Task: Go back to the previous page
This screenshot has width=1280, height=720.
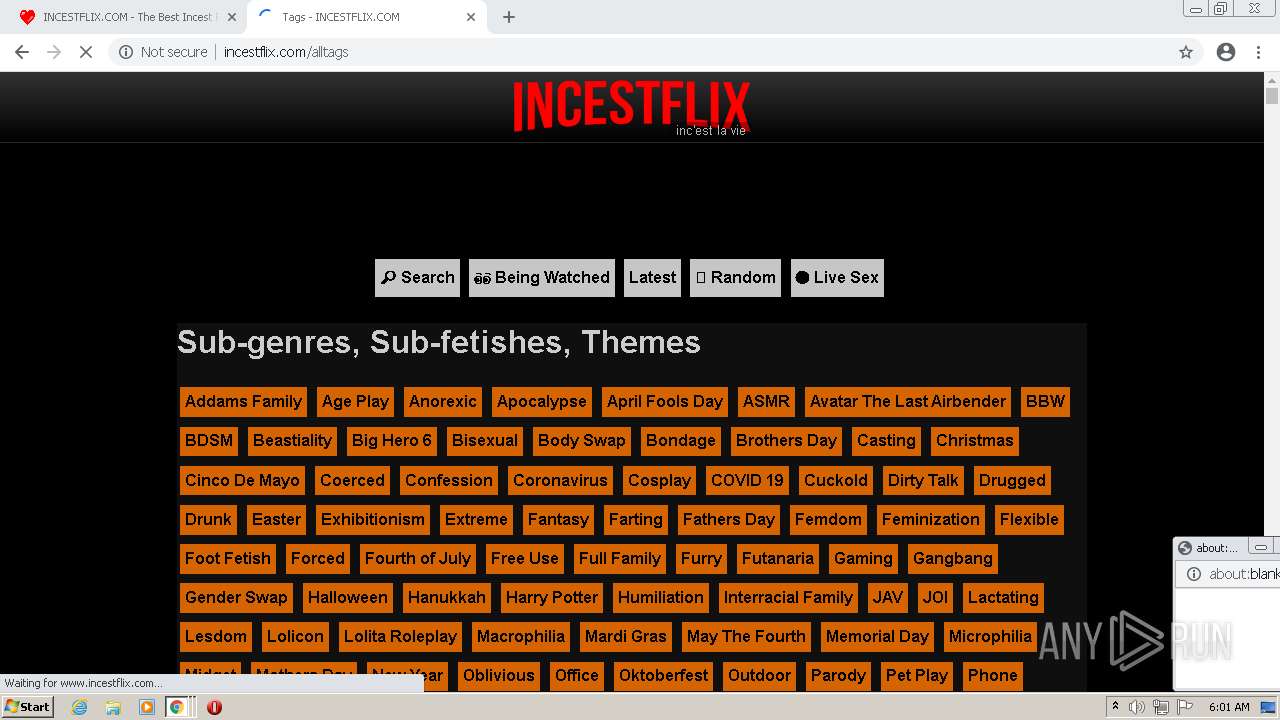Action: coord(22,52)
